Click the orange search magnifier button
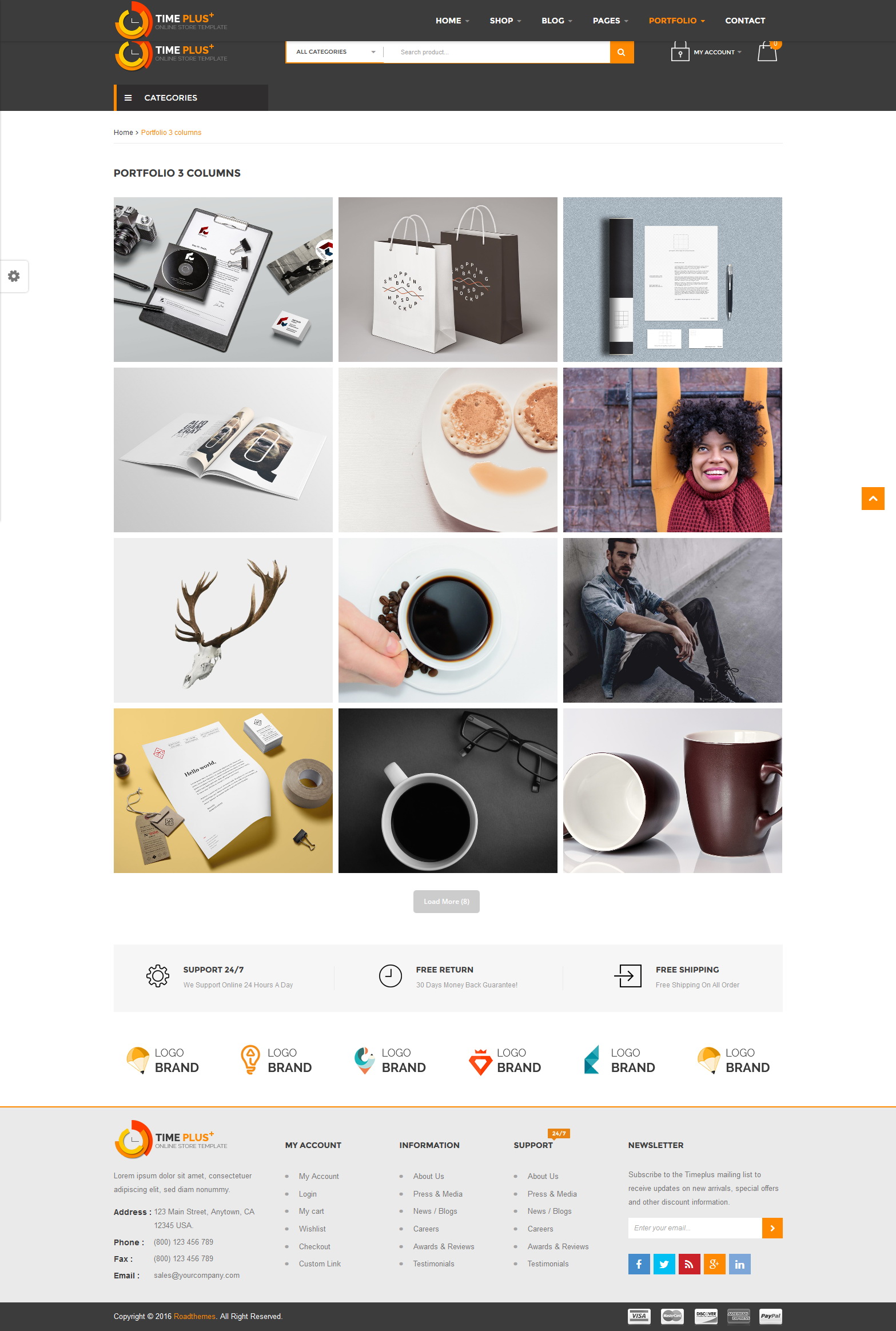The height and width of the screenshot is (1331, 896). (622, 52)
